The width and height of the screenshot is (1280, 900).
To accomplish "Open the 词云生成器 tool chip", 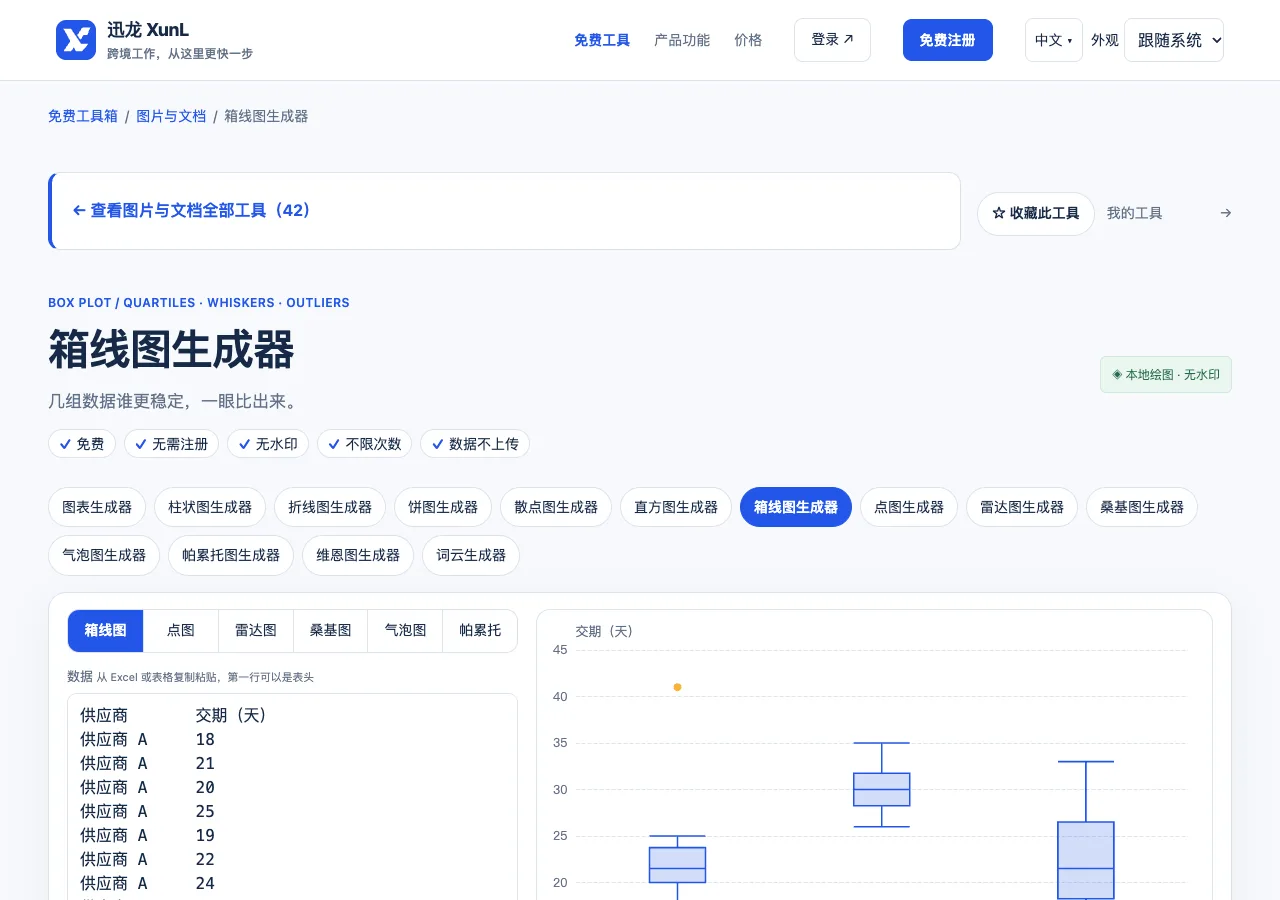I will (471, 555).
